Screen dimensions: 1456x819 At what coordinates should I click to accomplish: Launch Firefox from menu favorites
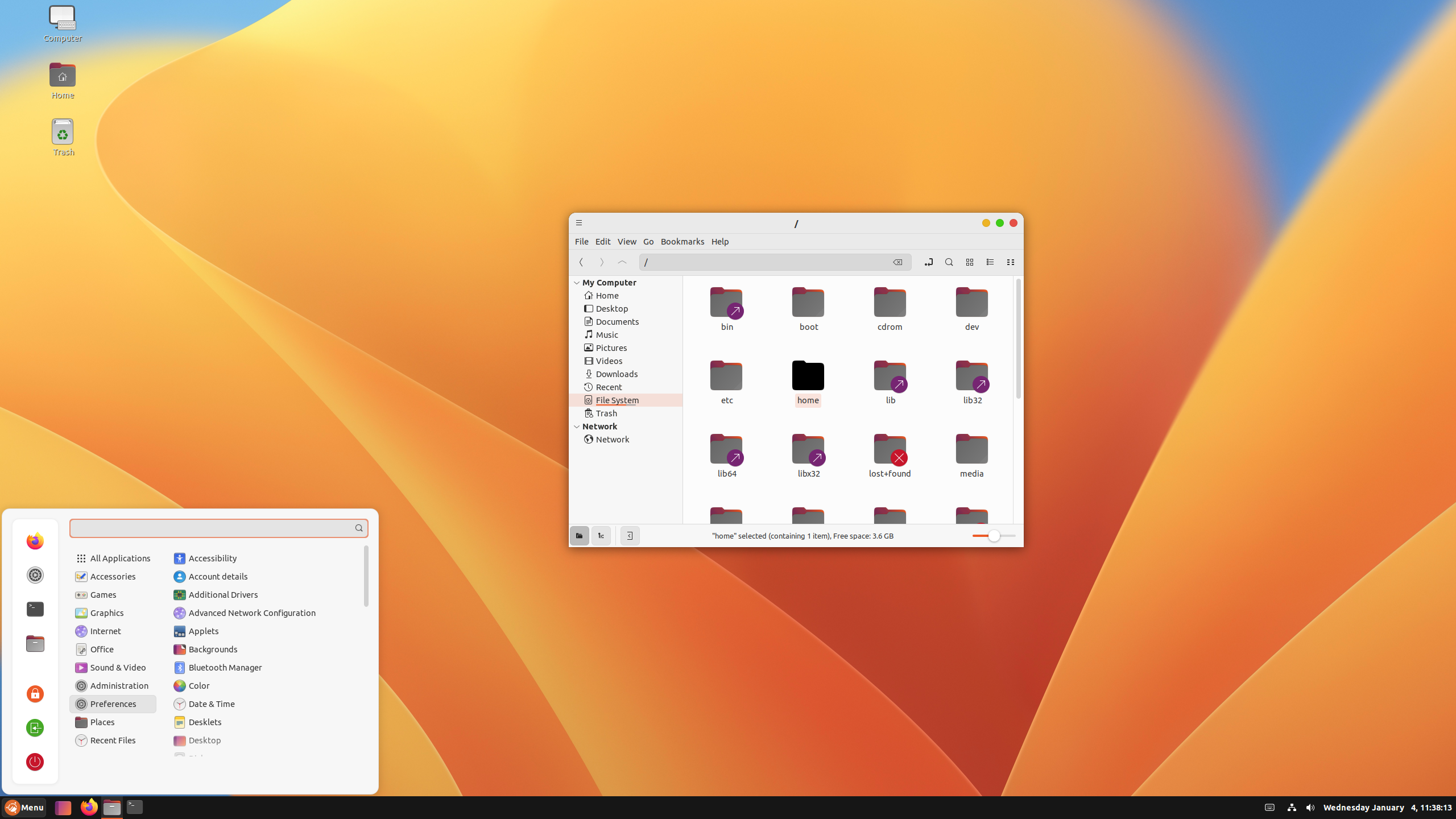tap(35, 541)
